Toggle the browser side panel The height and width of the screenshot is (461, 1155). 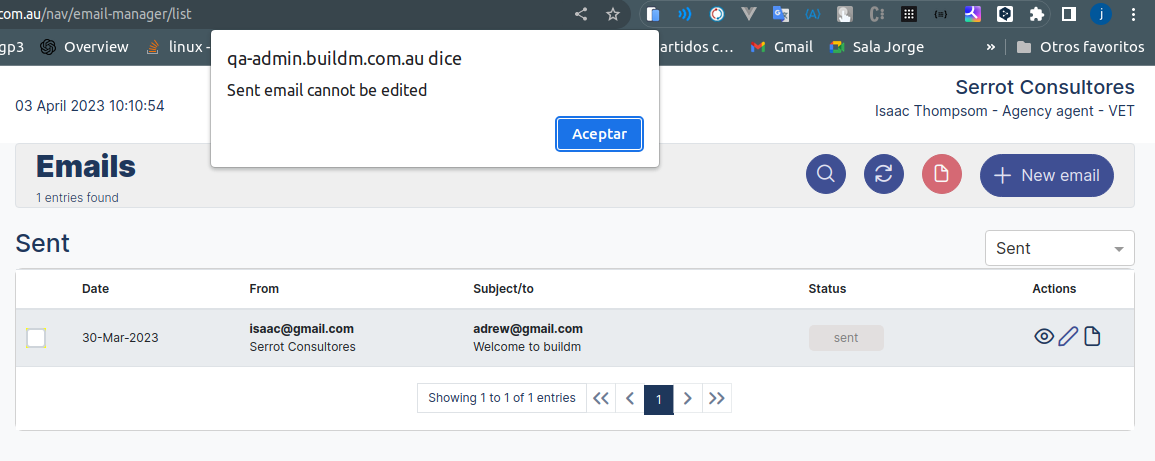(1069, 14)
